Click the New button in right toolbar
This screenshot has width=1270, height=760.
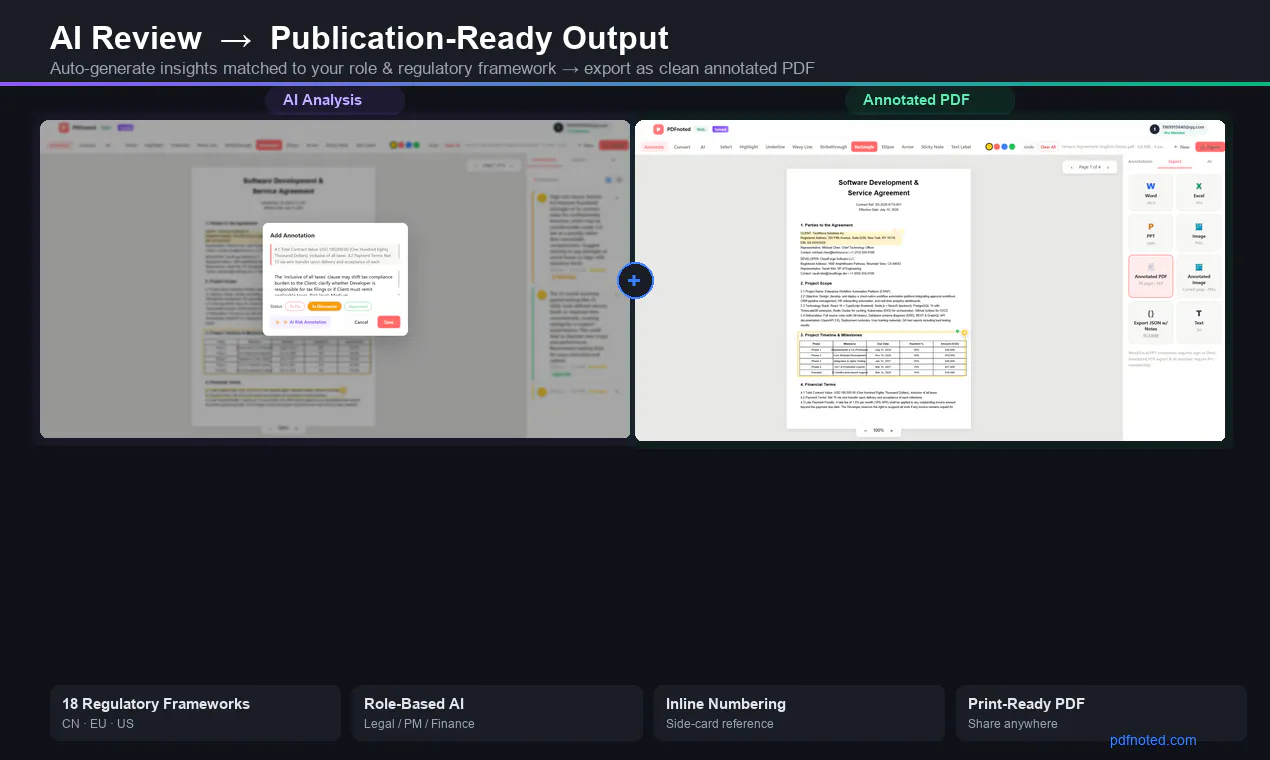(1182, 147)
